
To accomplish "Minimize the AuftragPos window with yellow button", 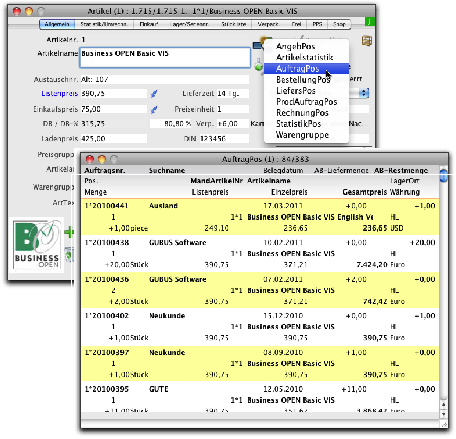I will point(102,159).
